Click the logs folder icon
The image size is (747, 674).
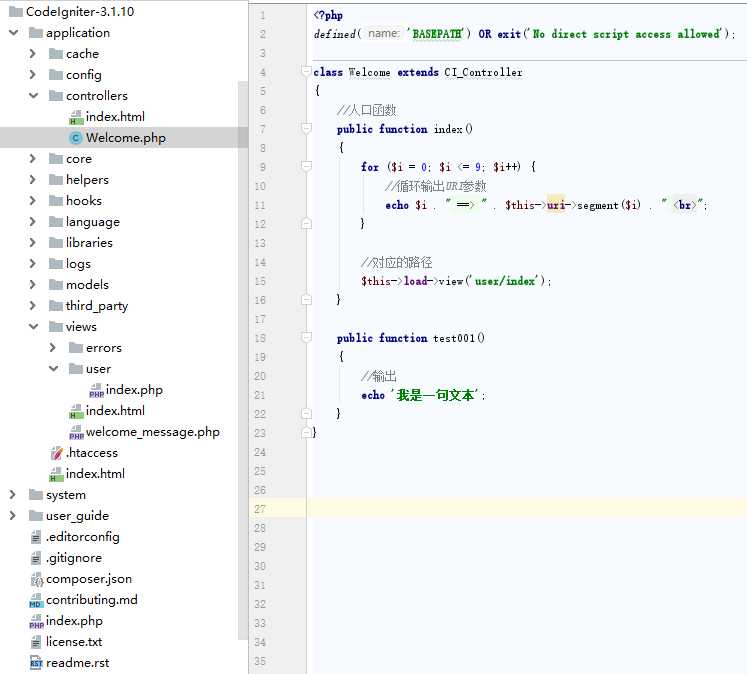[56, 263]
